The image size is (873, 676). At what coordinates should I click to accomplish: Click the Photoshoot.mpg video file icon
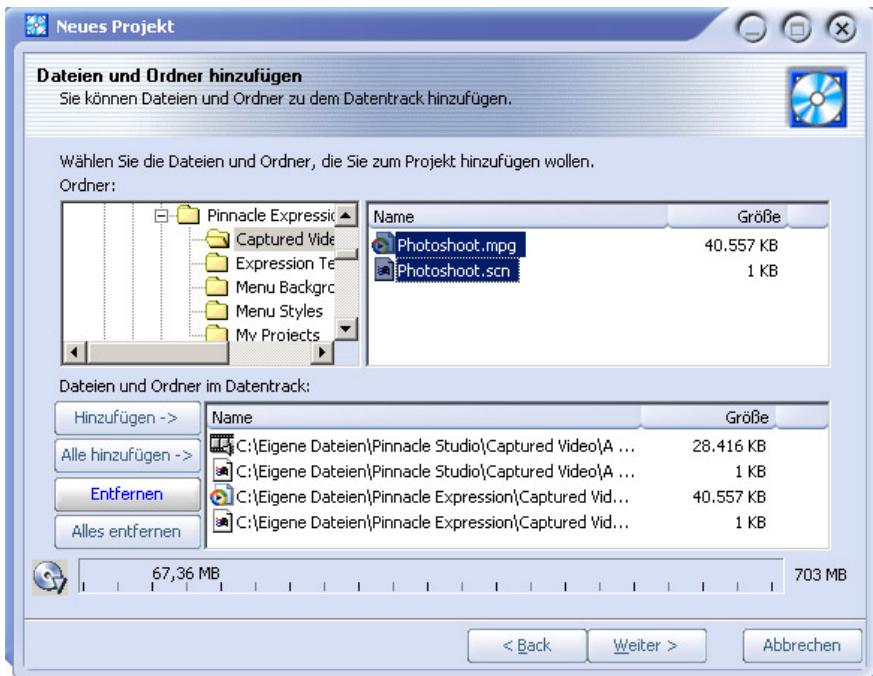click(382, 244)
